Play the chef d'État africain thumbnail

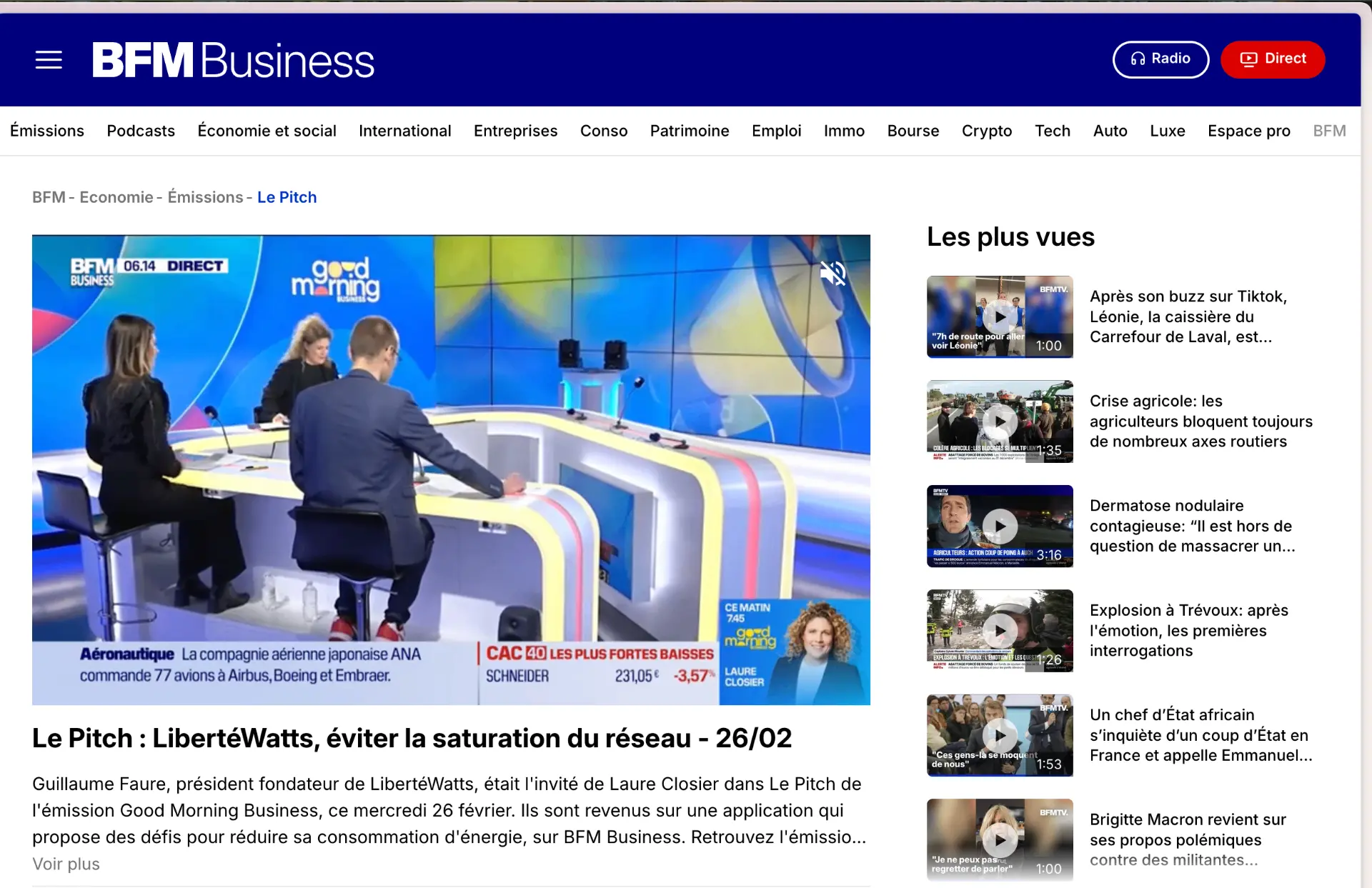[x=999, y=735]
